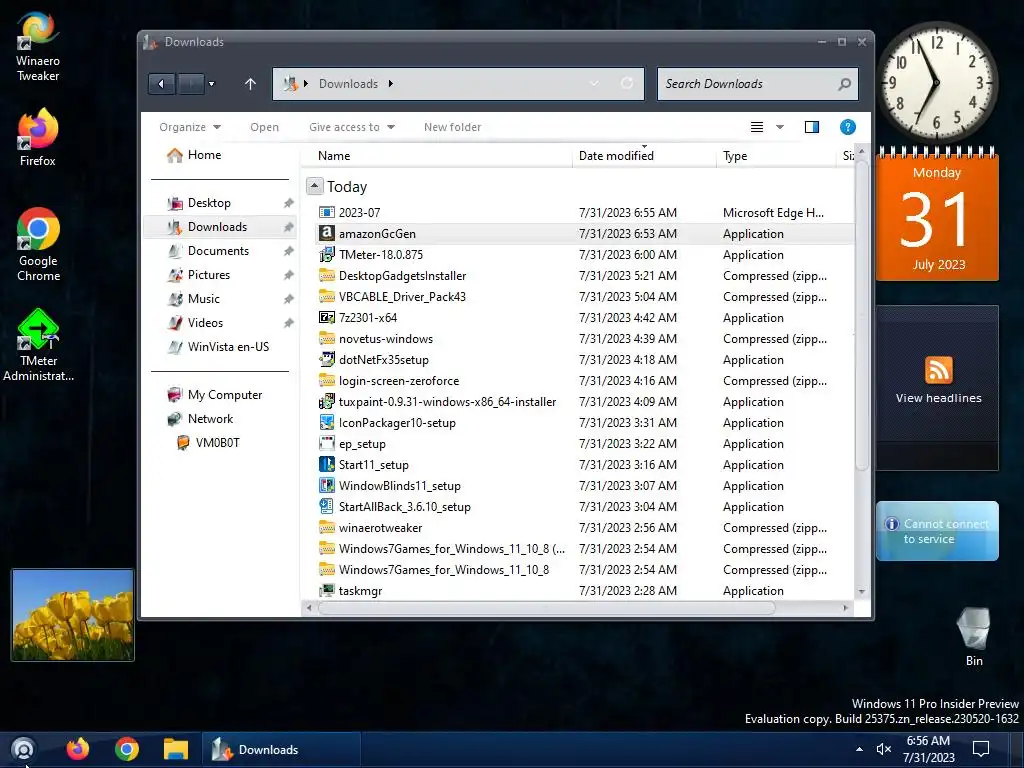Unpin Music pin icon
This screenshot has width=1024, height=768.
pos(288,299)
